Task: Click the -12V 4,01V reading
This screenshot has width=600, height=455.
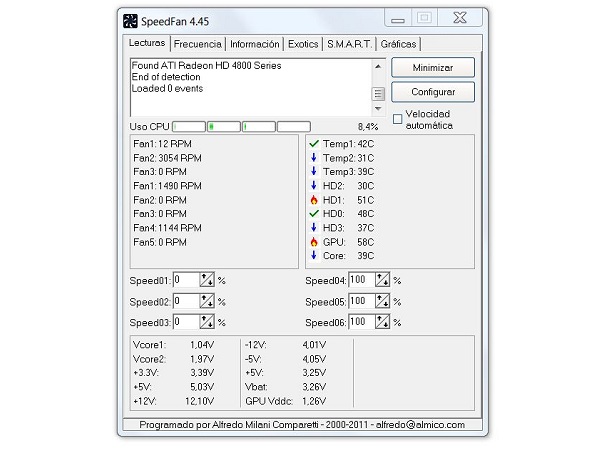Action: 285,345
